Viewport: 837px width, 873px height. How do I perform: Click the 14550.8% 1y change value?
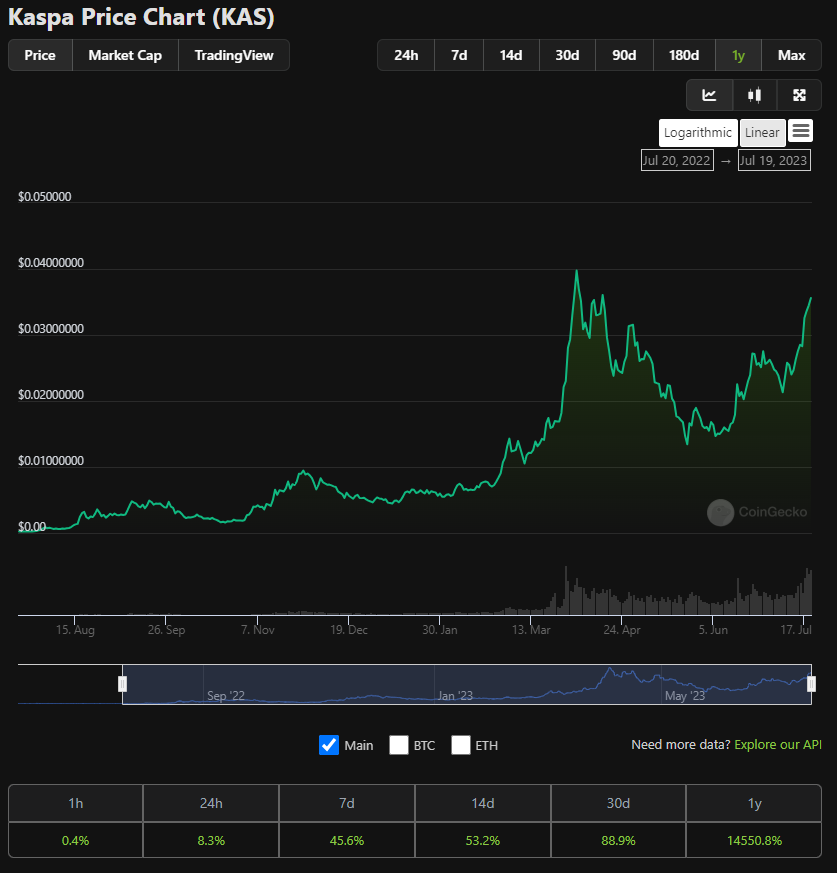755,840
